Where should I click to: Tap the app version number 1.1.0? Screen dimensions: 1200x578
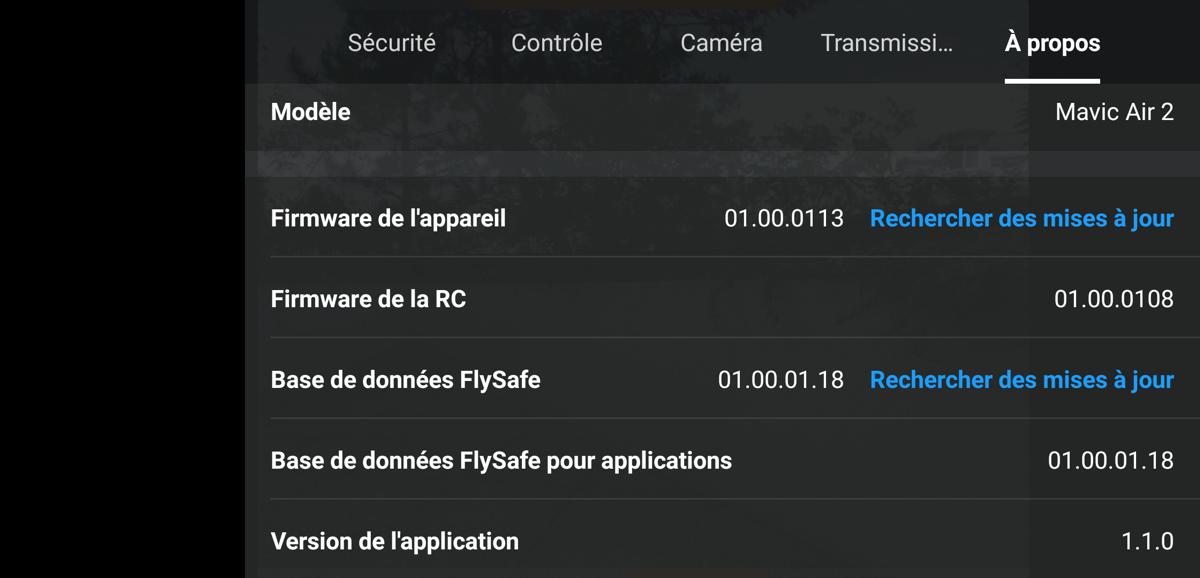pyautogui.click(x=1147, y=542)
